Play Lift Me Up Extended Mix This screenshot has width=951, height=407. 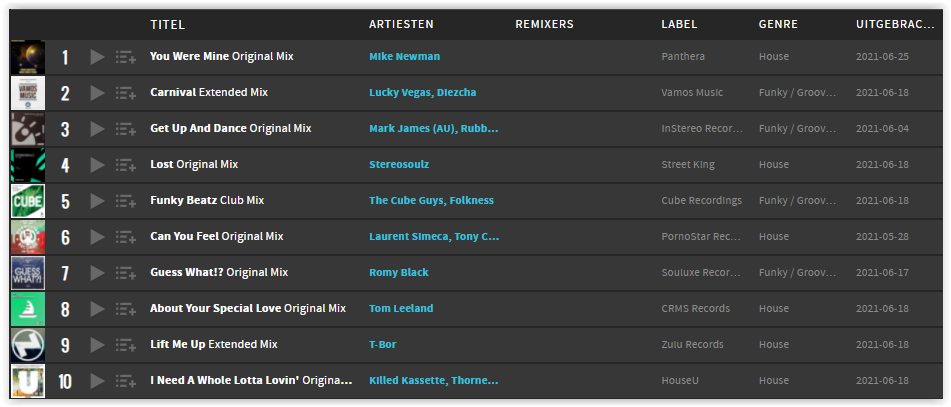click(x=97, y=345)
